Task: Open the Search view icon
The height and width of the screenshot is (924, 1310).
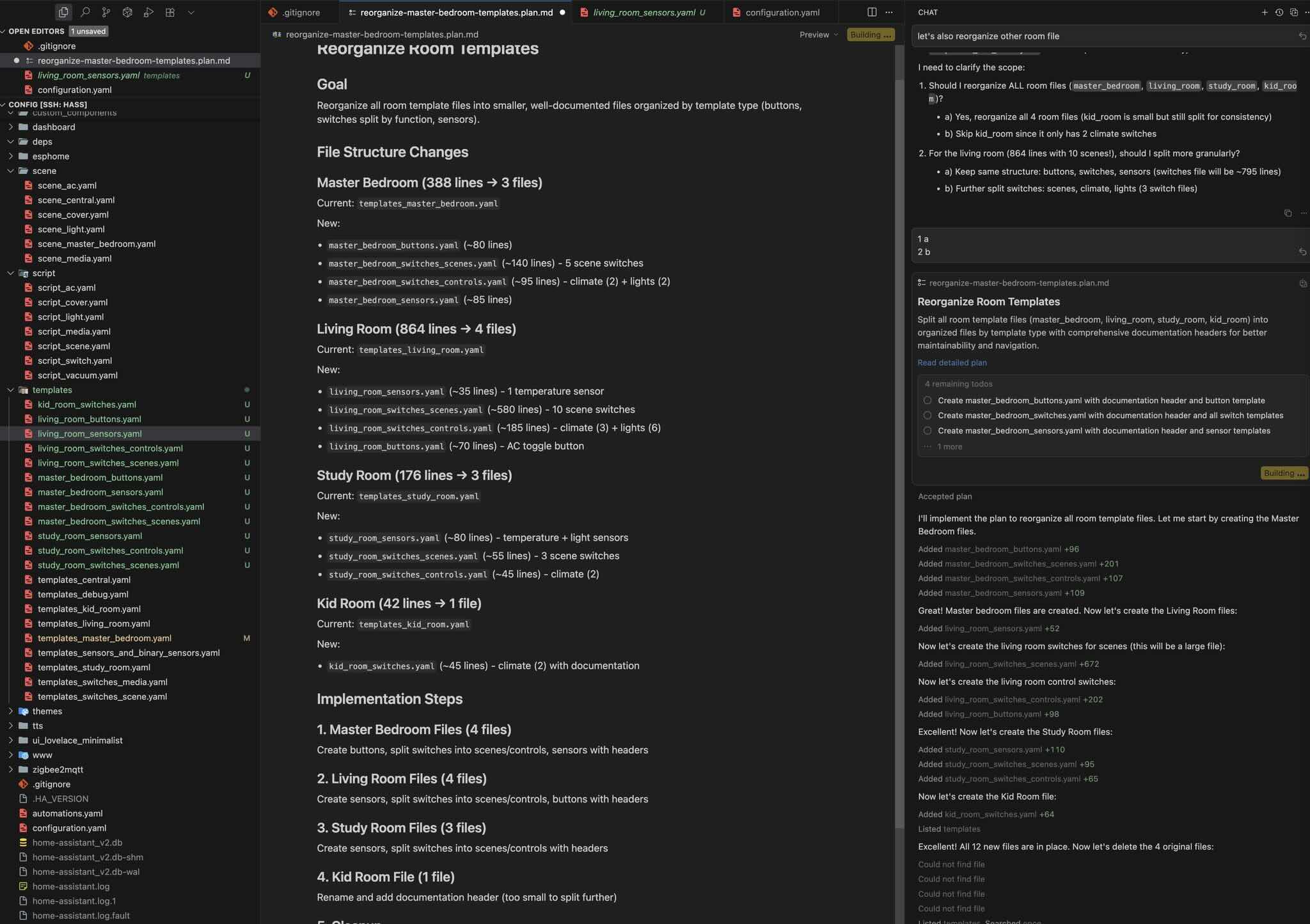Action: [x=85, y=12]
